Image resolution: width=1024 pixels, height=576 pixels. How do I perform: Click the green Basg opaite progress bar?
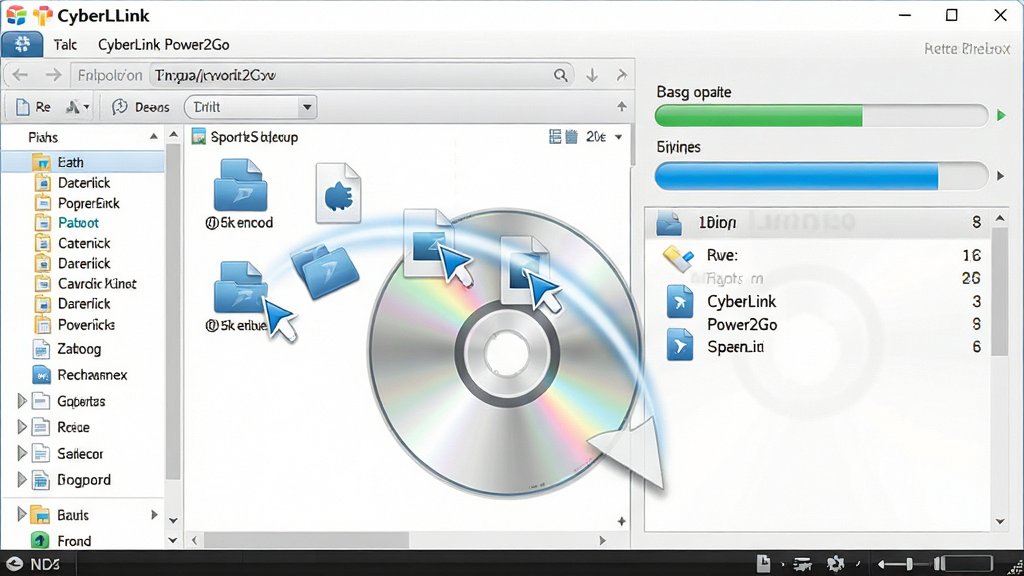click(x=821, y=116)
